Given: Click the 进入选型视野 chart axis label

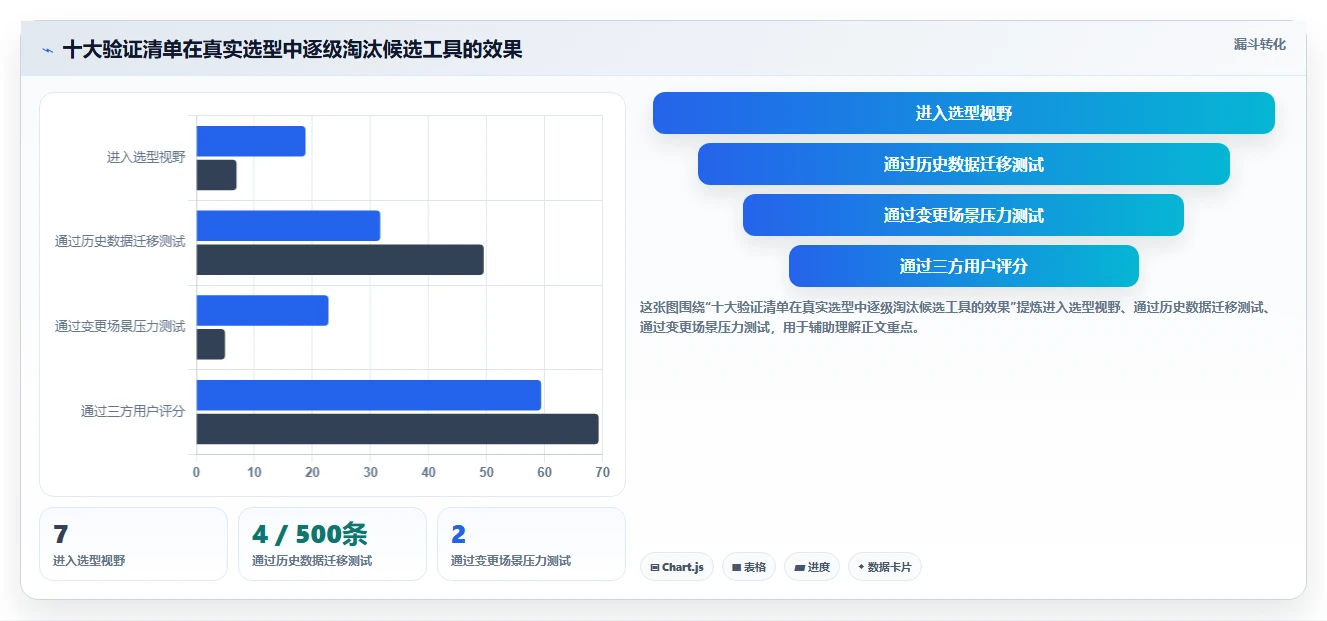Looking at the screenshot, I should (x=146, y=157).
